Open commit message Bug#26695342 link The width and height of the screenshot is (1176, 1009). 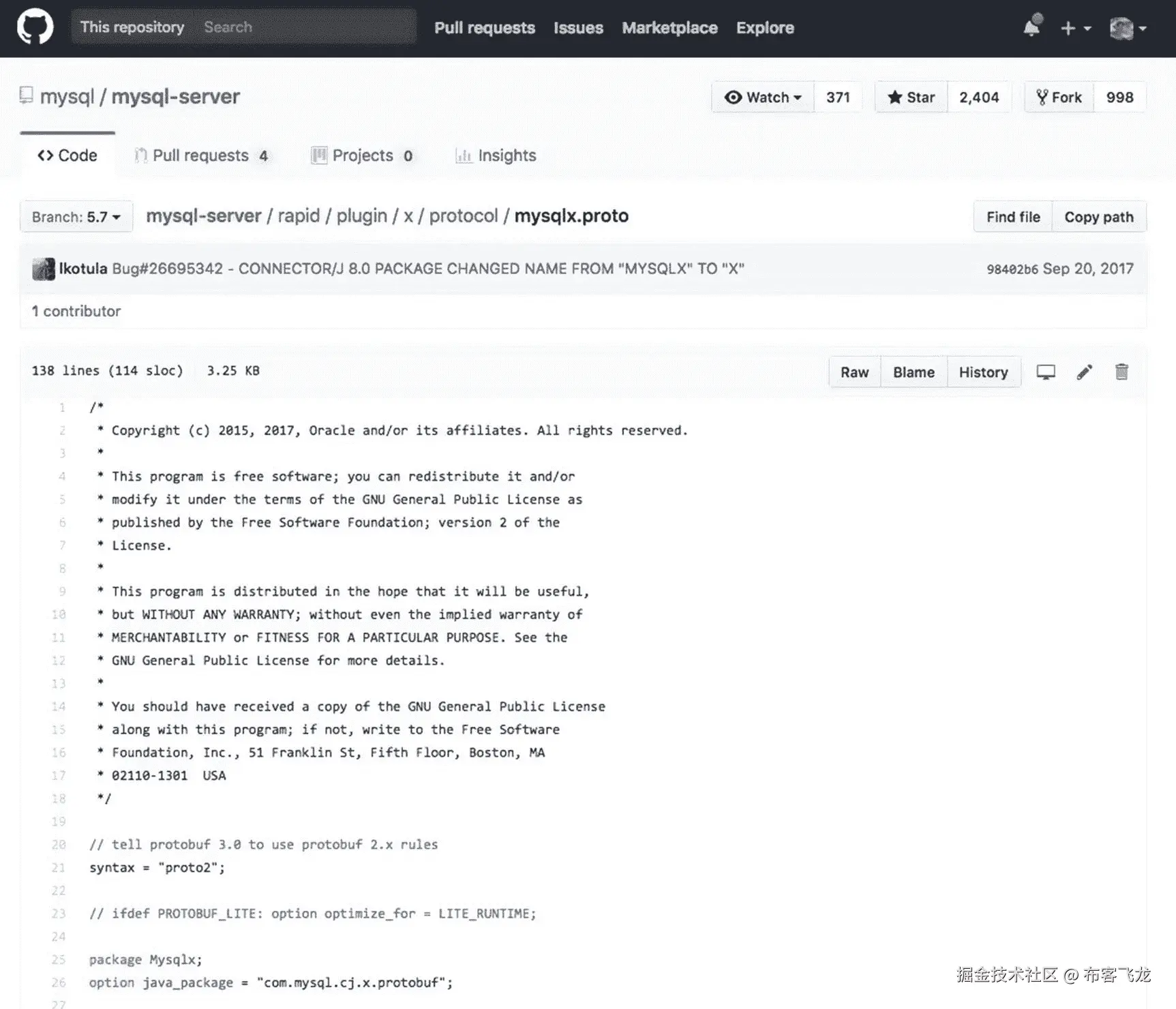pyautogui.click(x=428, y=269)
